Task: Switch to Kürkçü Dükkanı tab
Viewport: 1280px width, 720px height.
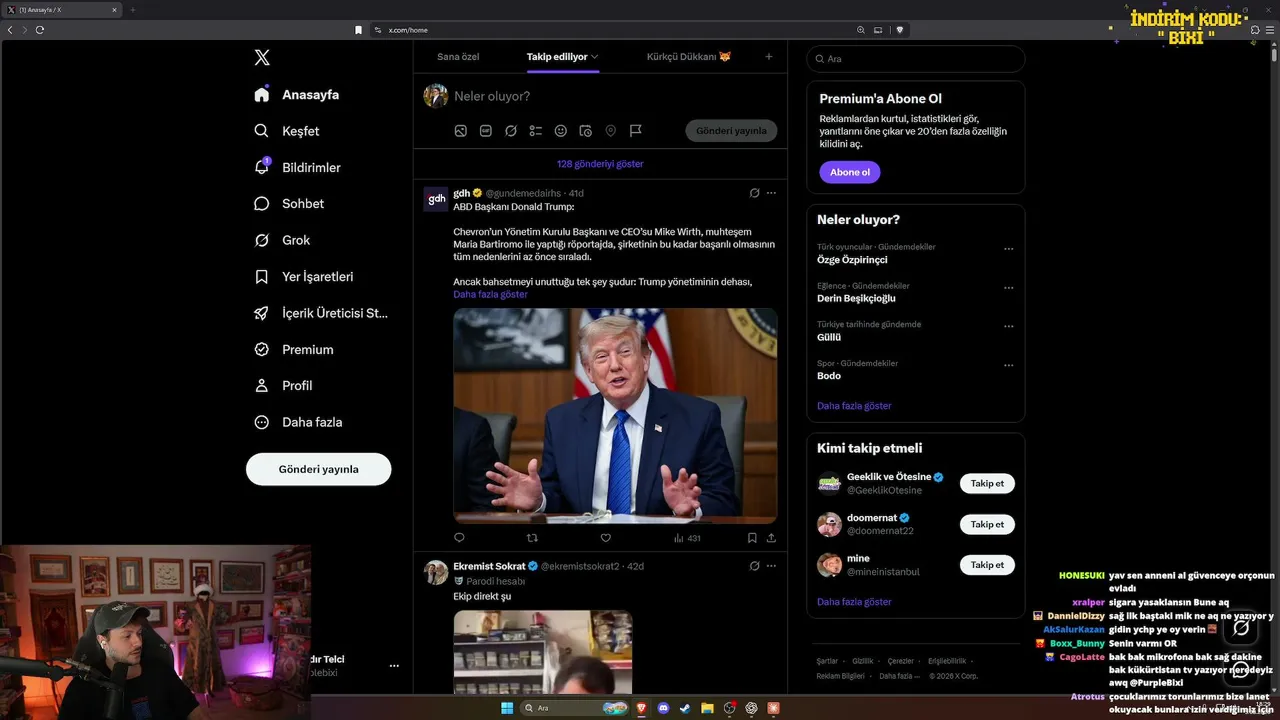Action: tap(689, 57)
